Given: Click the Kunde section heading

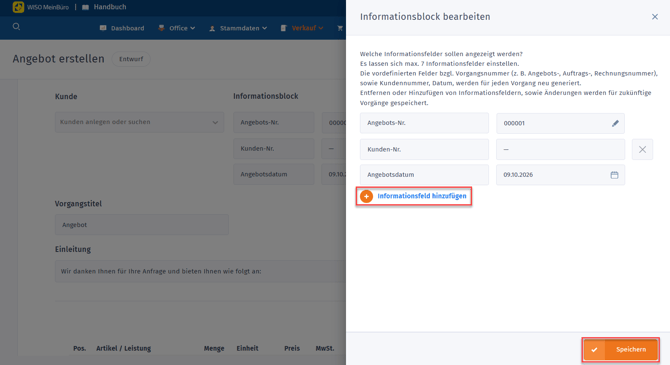Looking at the screenshot, I should coord(66,97).
